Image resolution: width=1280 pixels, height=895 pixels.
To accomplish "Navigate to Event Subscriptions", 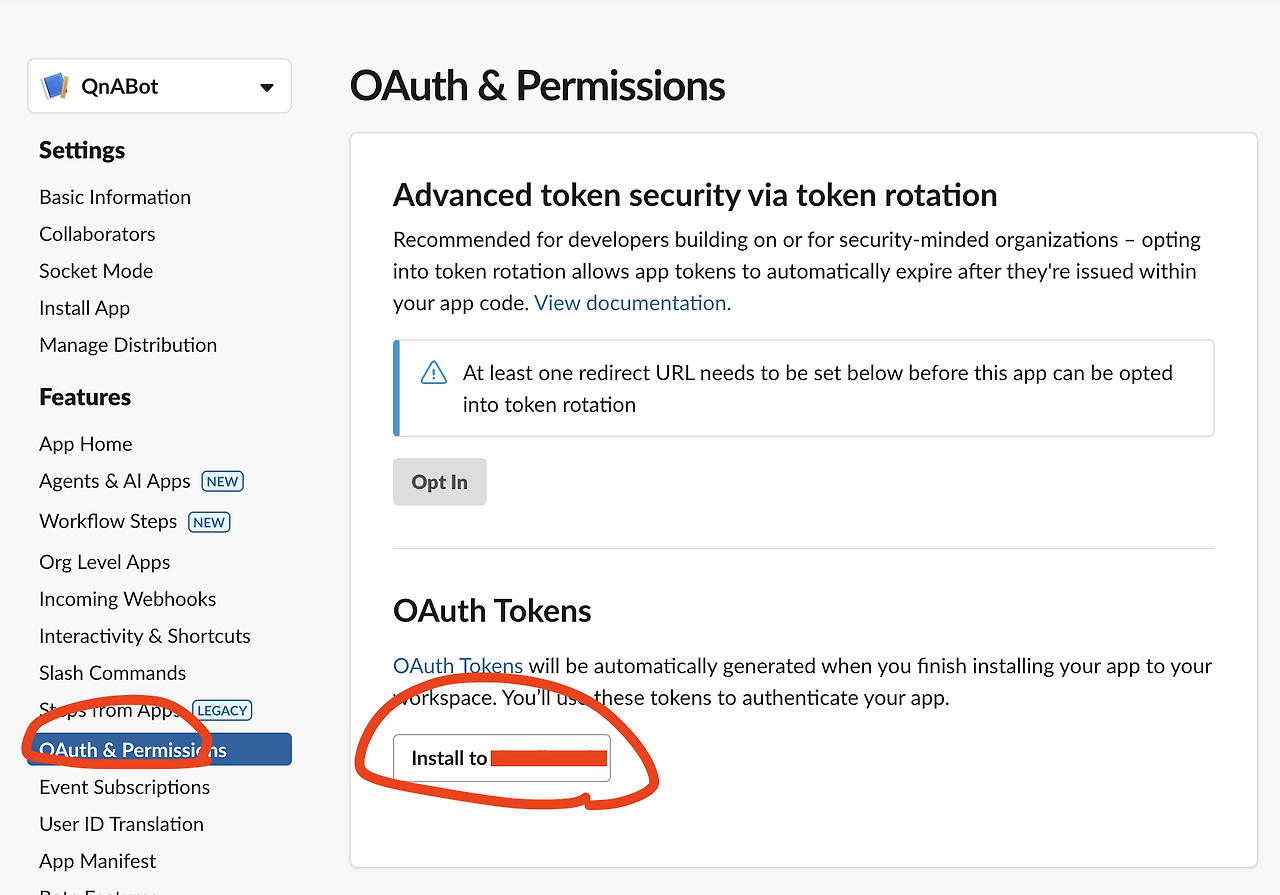I will coord(124,787).
